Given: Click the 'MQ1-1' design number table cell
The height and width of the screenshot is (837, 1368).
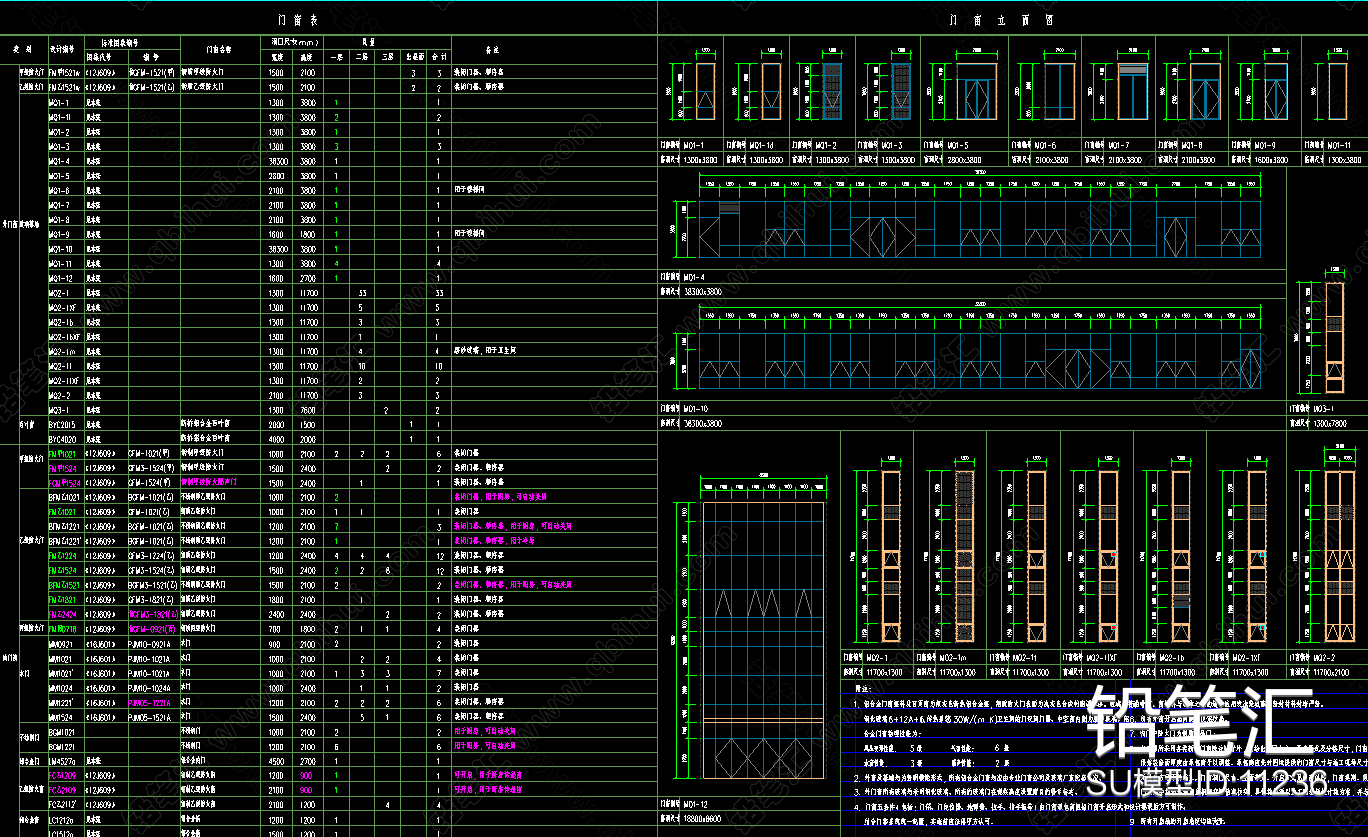Looking at the screenshot, I should click(59, 102).
